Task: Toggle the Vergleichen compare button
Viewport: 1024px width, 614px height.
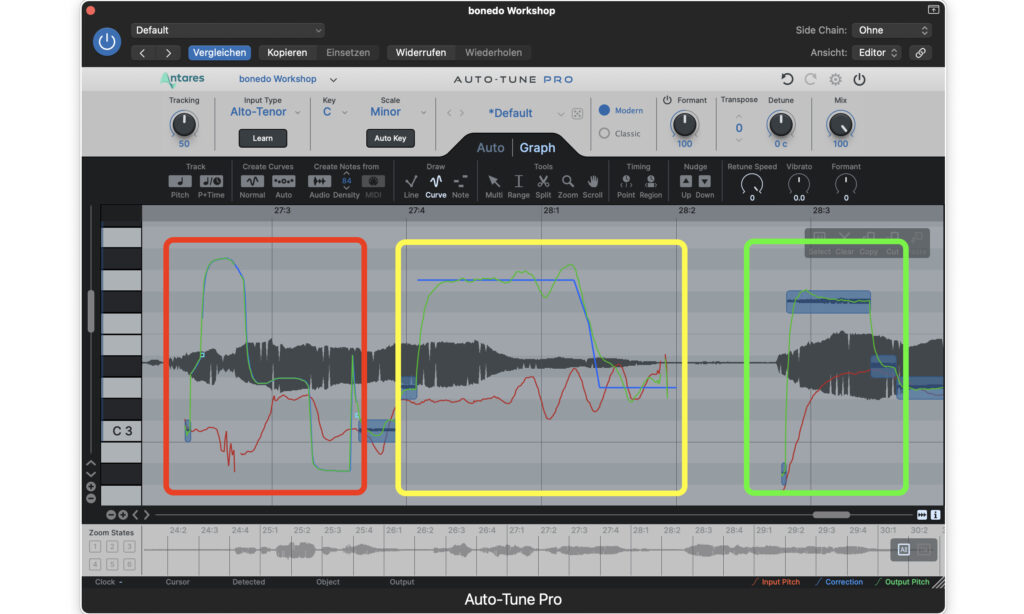Action: 219,52
